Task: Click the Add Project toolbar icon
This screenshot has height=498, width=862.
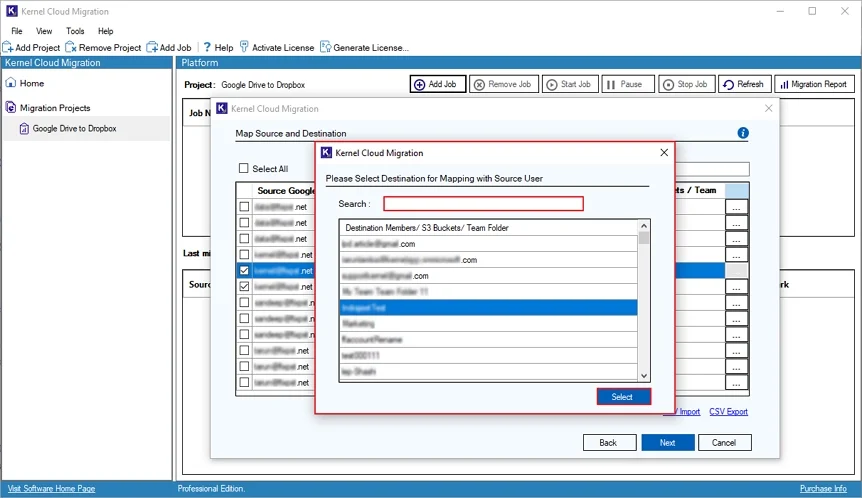Action: (x=8, y=48)
